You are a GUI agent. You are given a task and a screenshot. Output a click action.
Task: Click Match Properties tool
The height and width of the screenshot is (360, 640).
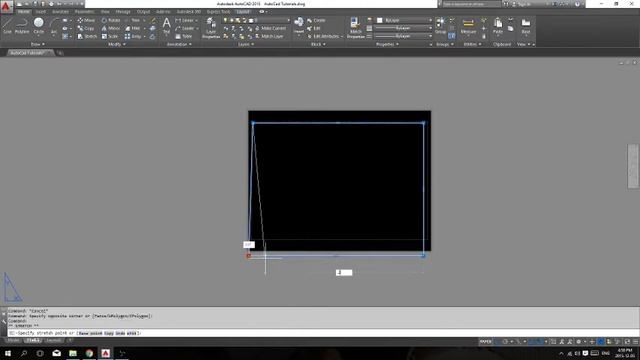tap(356, 28)
